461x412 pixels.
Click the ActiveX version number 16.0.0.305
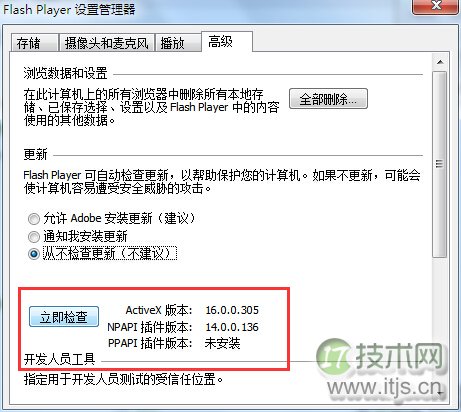(x=232, y=310)
